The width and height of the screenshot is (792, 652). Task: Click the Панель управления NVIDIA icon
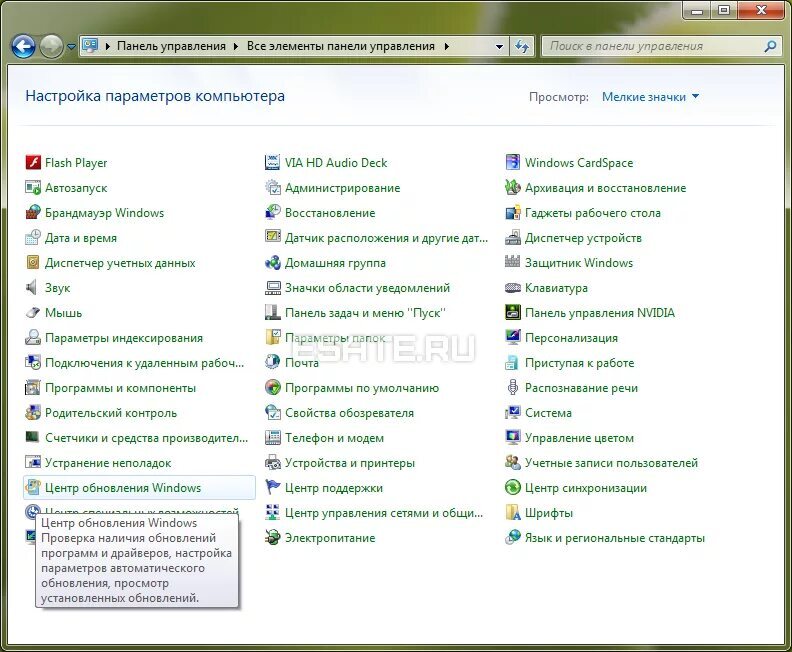tap(513, 313)
